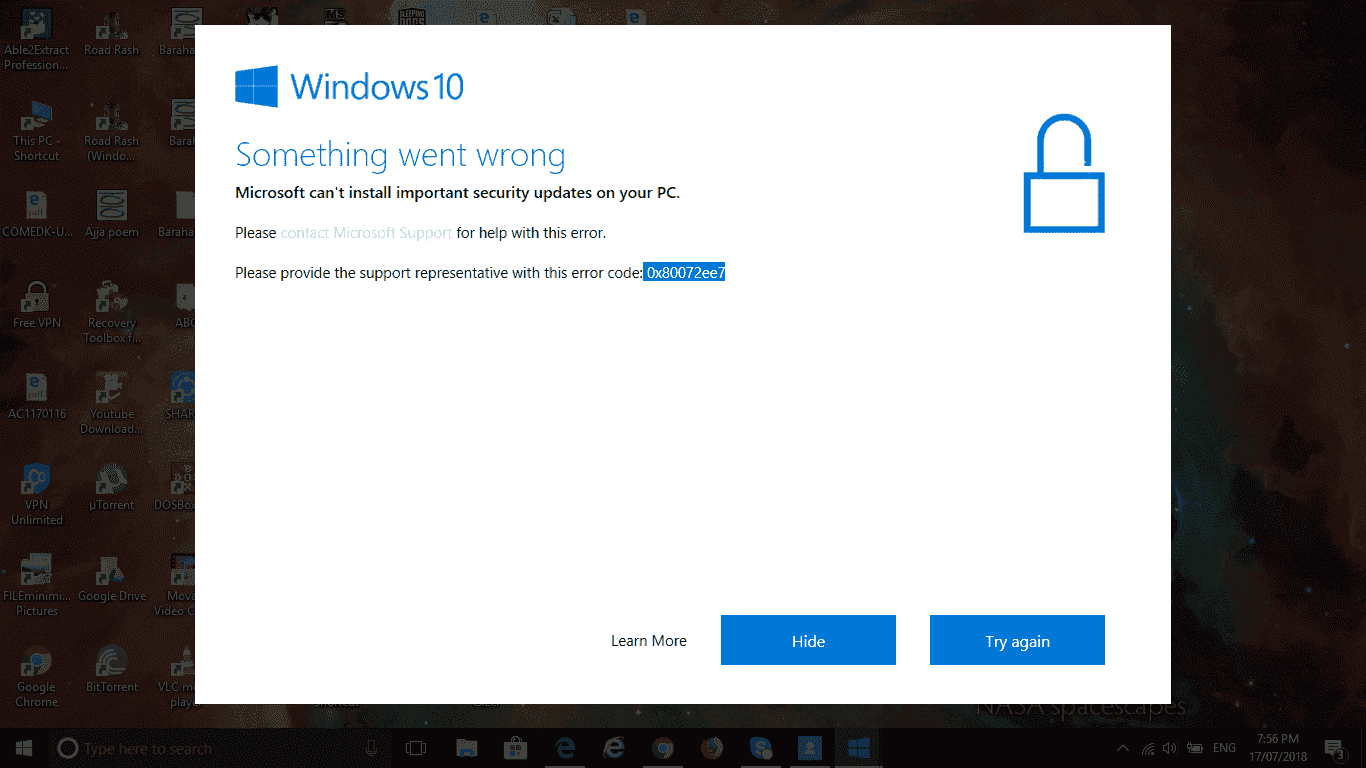
Task: Open Task View from the taskbar
Action: tap(416, 748)
